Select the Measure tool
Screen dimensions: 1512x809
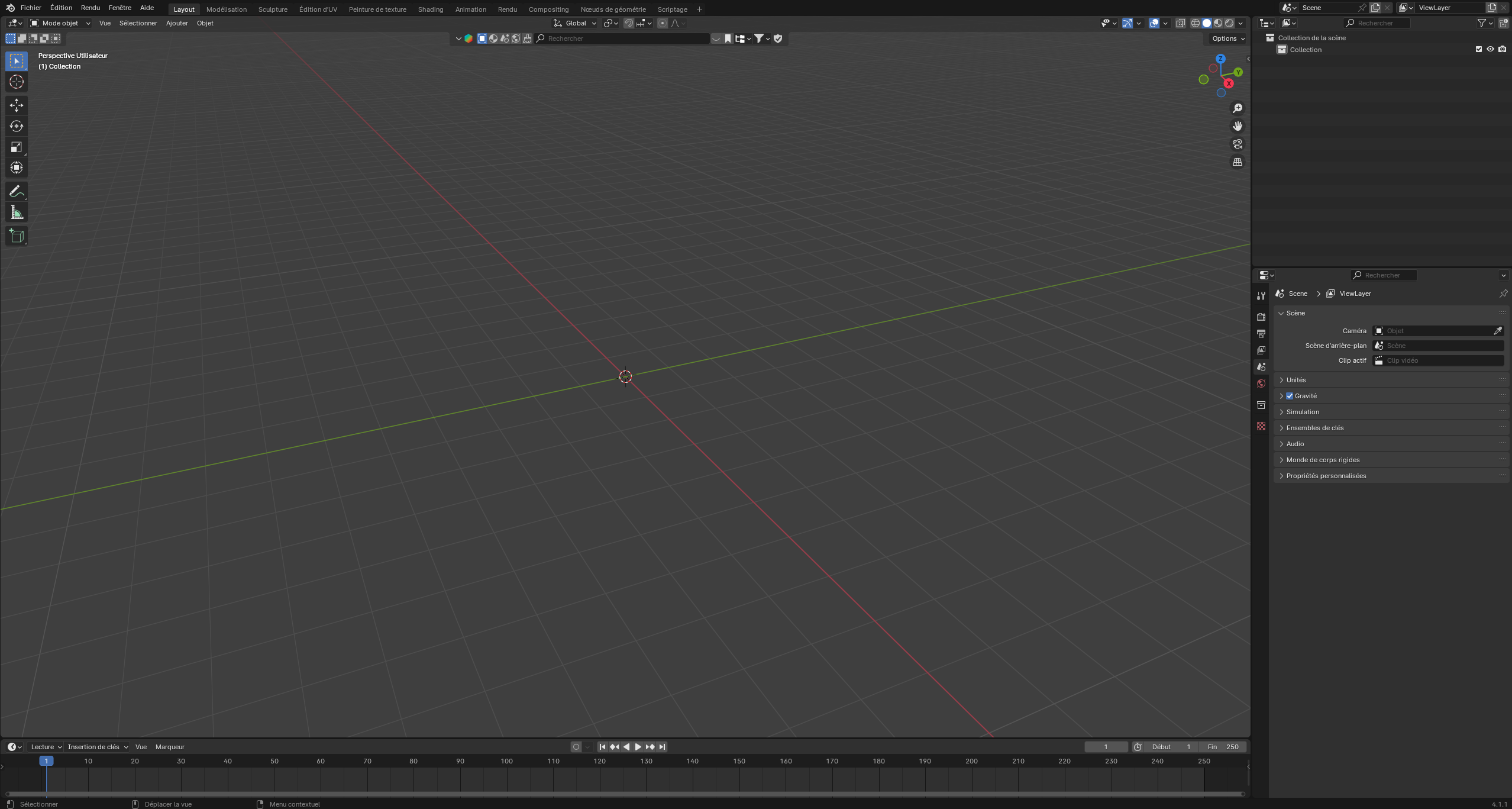[17, 212]
